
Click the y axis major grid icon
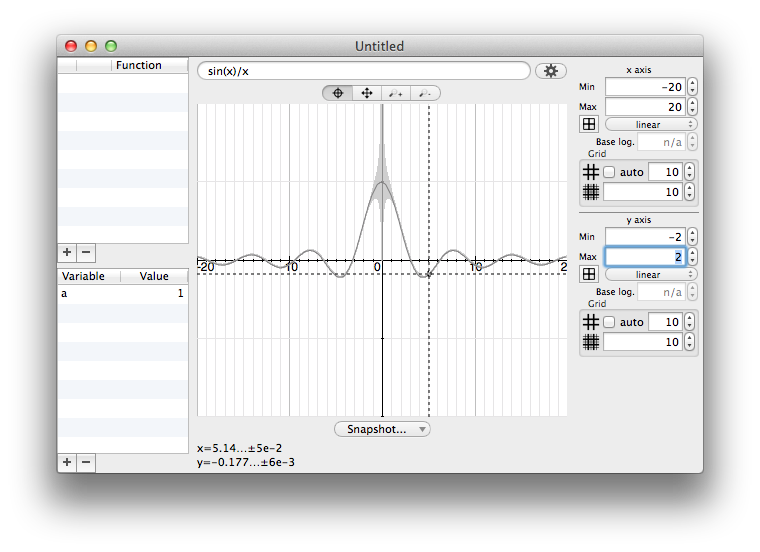590,322
